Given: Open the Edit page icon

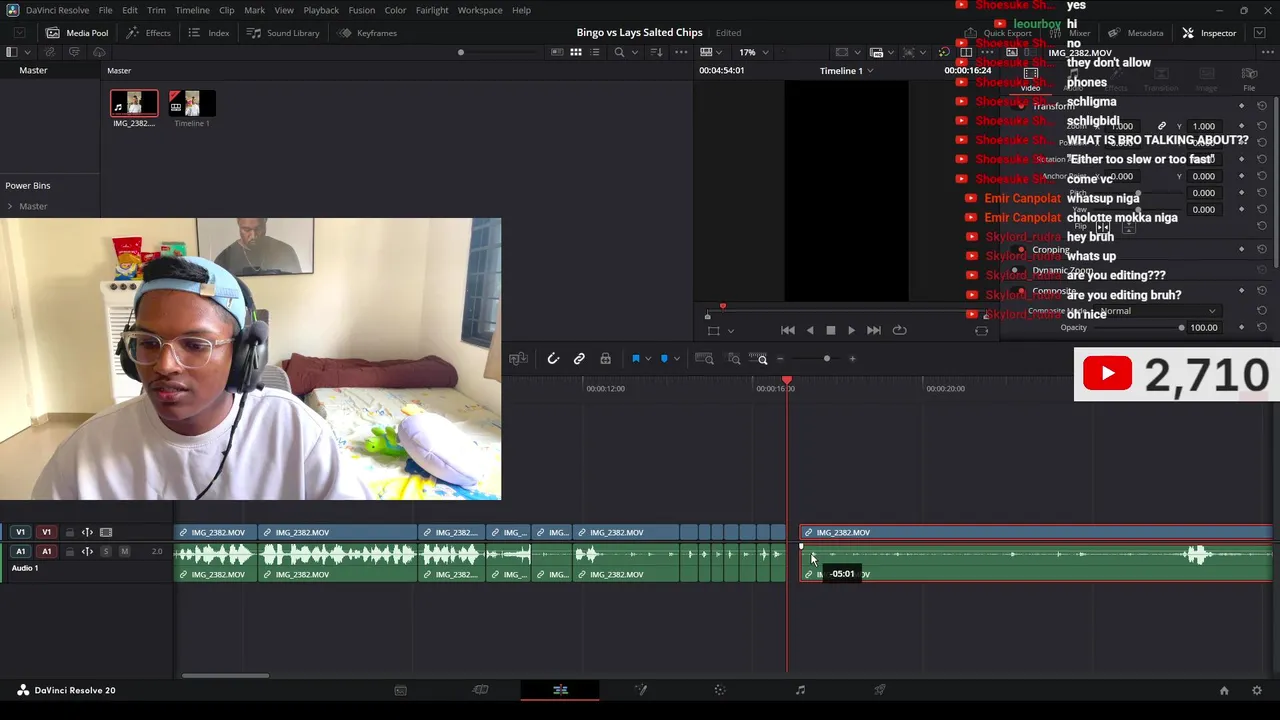Looking at the screenshot, I should point(560,690).
